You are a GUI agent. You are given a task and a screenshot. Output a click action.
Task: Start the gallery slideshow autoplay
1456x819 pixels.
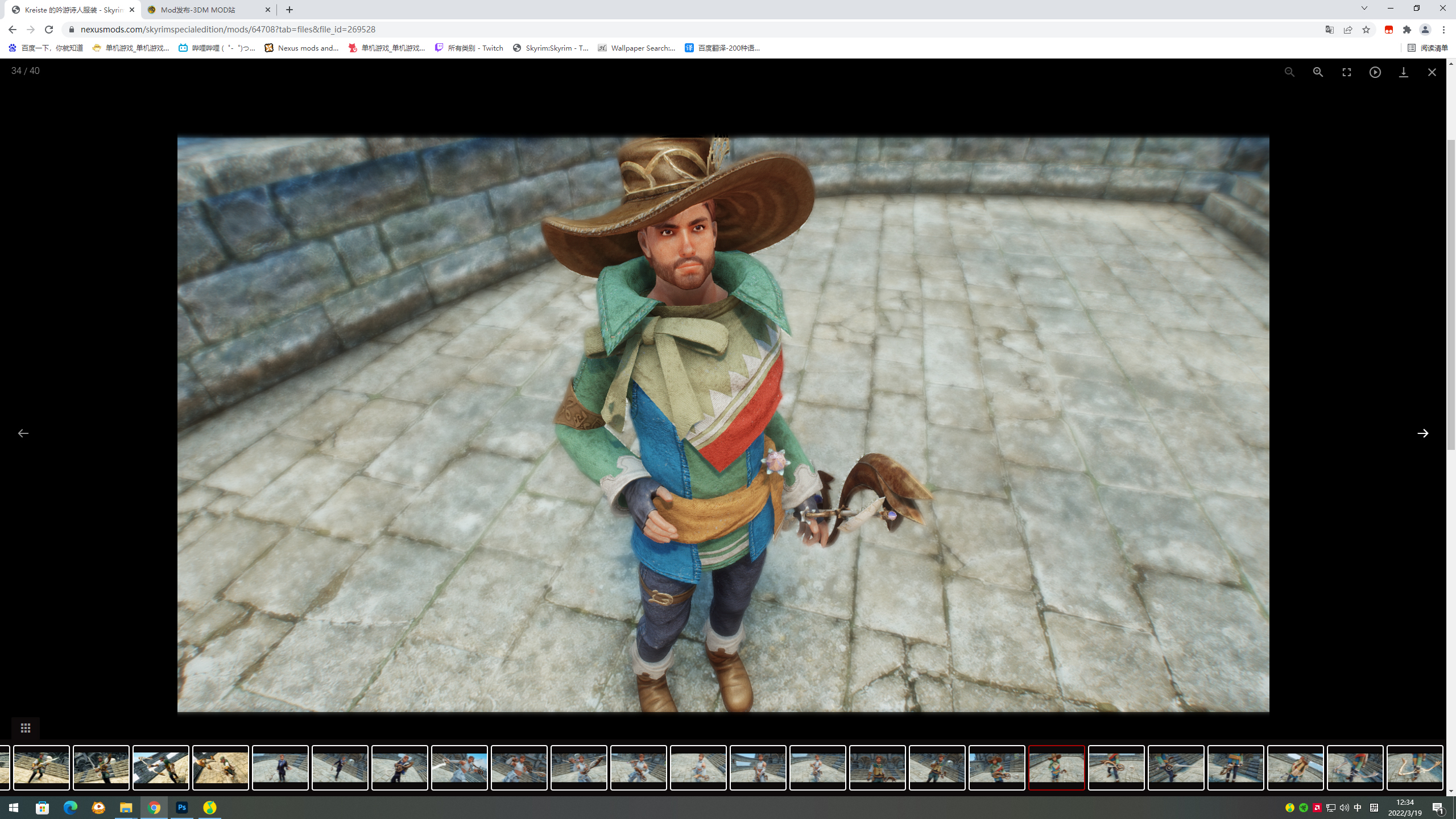(x=1375, y=72)
